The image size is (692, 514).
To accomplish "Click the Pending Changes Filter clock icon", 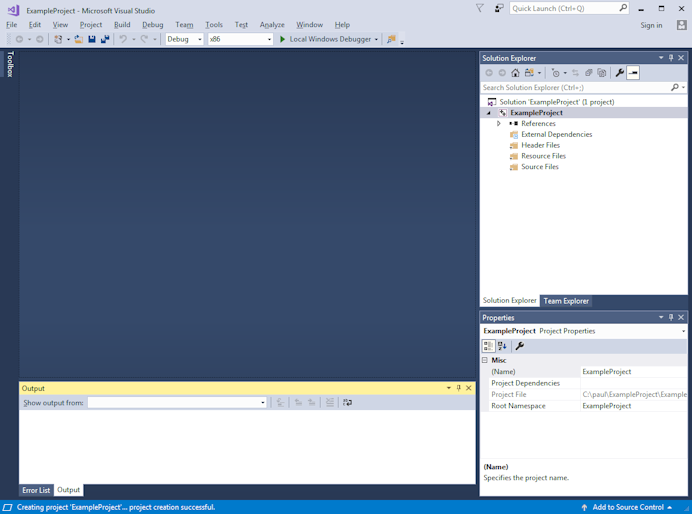I will point(556,73).
